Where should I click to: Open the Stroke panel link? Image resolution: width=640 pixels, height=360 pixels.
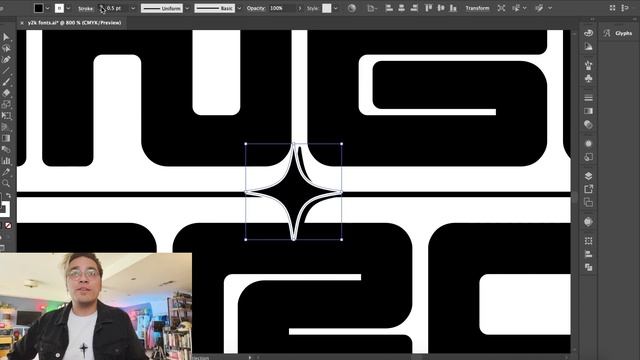tap(85, 9)
